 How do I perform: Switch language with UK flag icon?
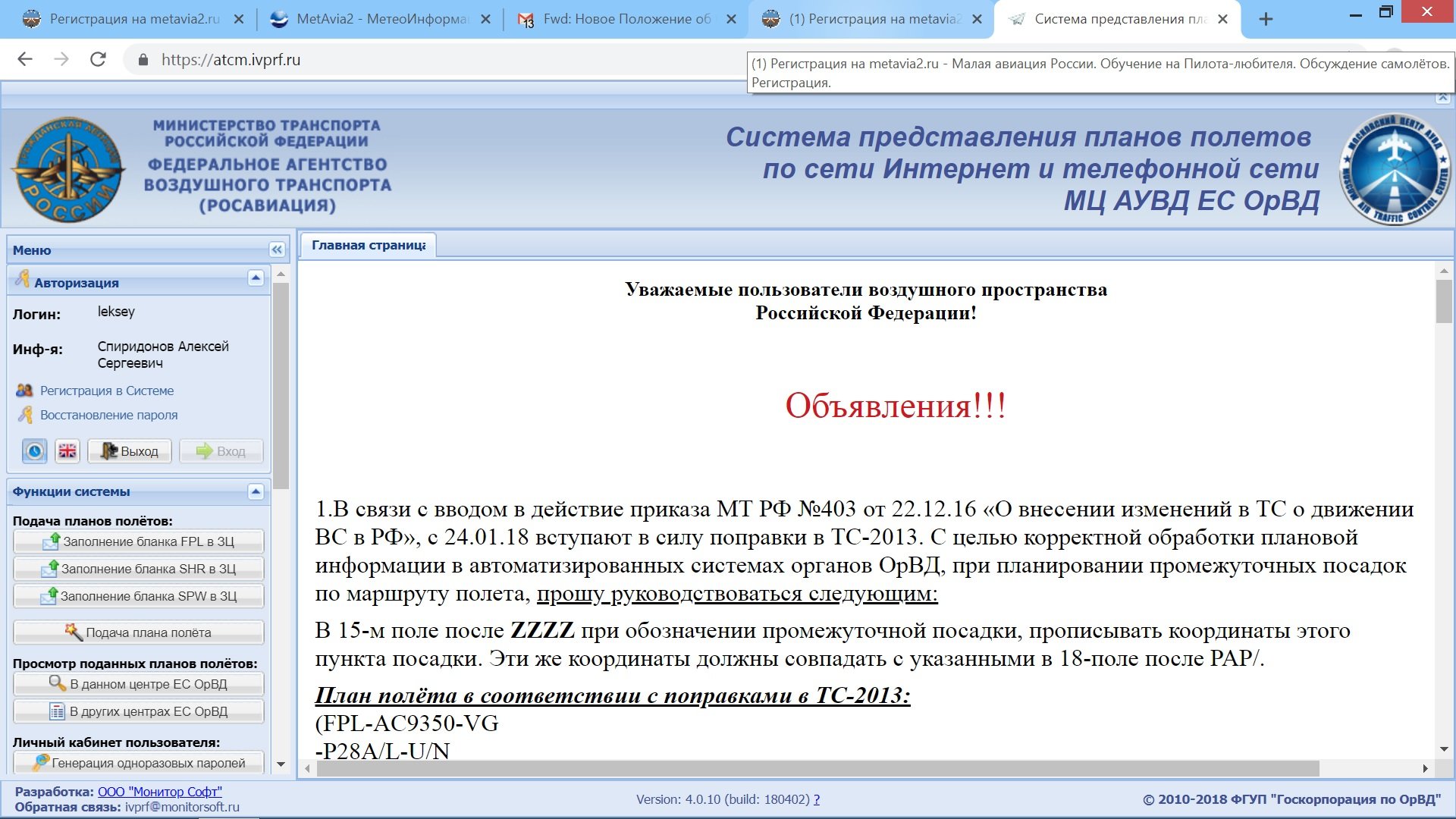tap(67, 451)
